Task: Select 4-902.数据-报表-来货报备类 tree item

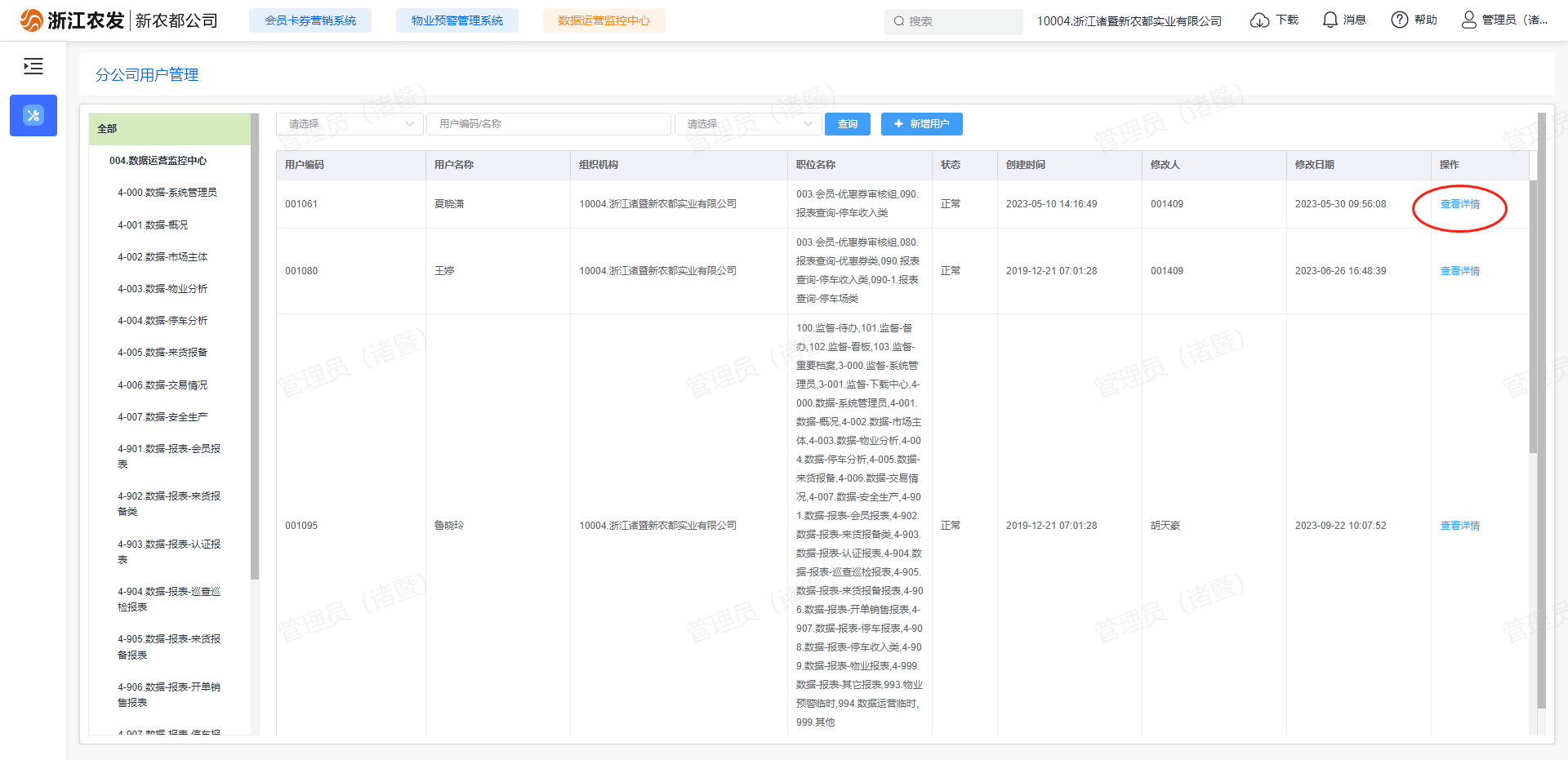Action: tap(169, 504)
